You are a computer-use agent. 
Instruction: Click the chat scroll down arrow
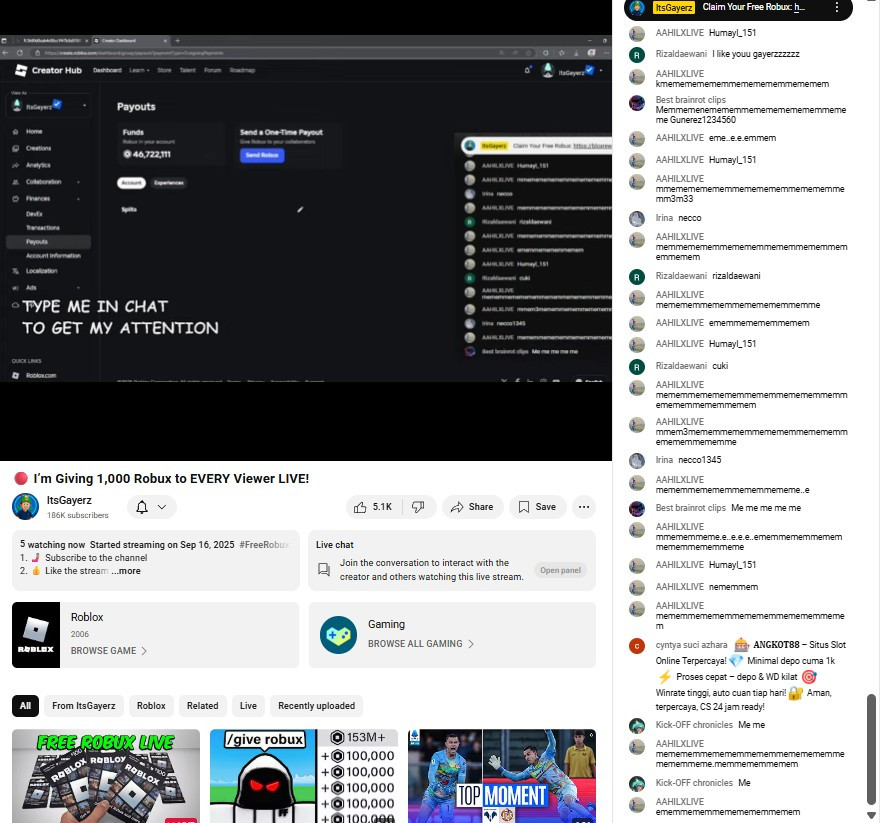(871, 815)
